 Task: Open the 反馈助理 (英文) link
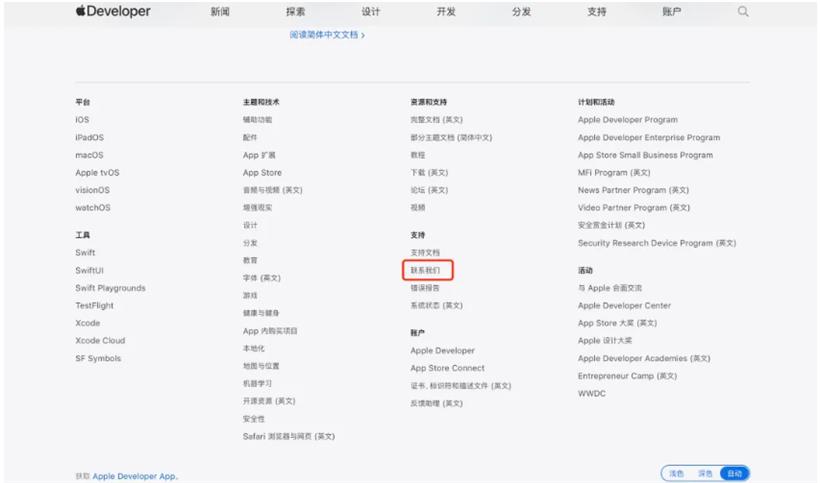click(x=437, y=404)
